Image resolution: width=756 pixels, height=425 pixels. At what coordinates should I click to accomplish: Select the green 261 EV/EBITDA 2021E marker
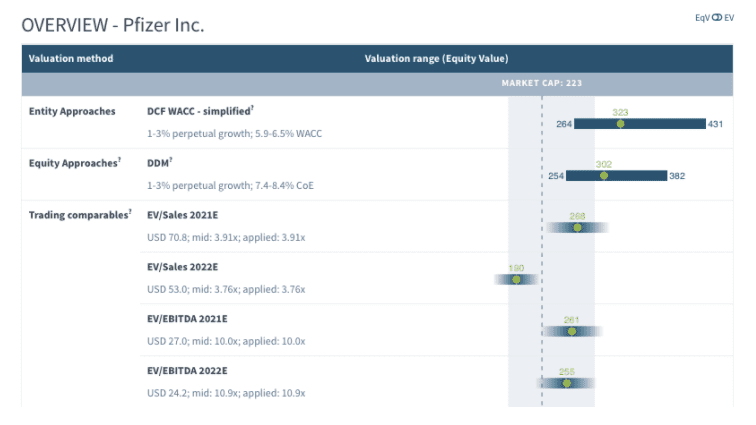[571, 332]
